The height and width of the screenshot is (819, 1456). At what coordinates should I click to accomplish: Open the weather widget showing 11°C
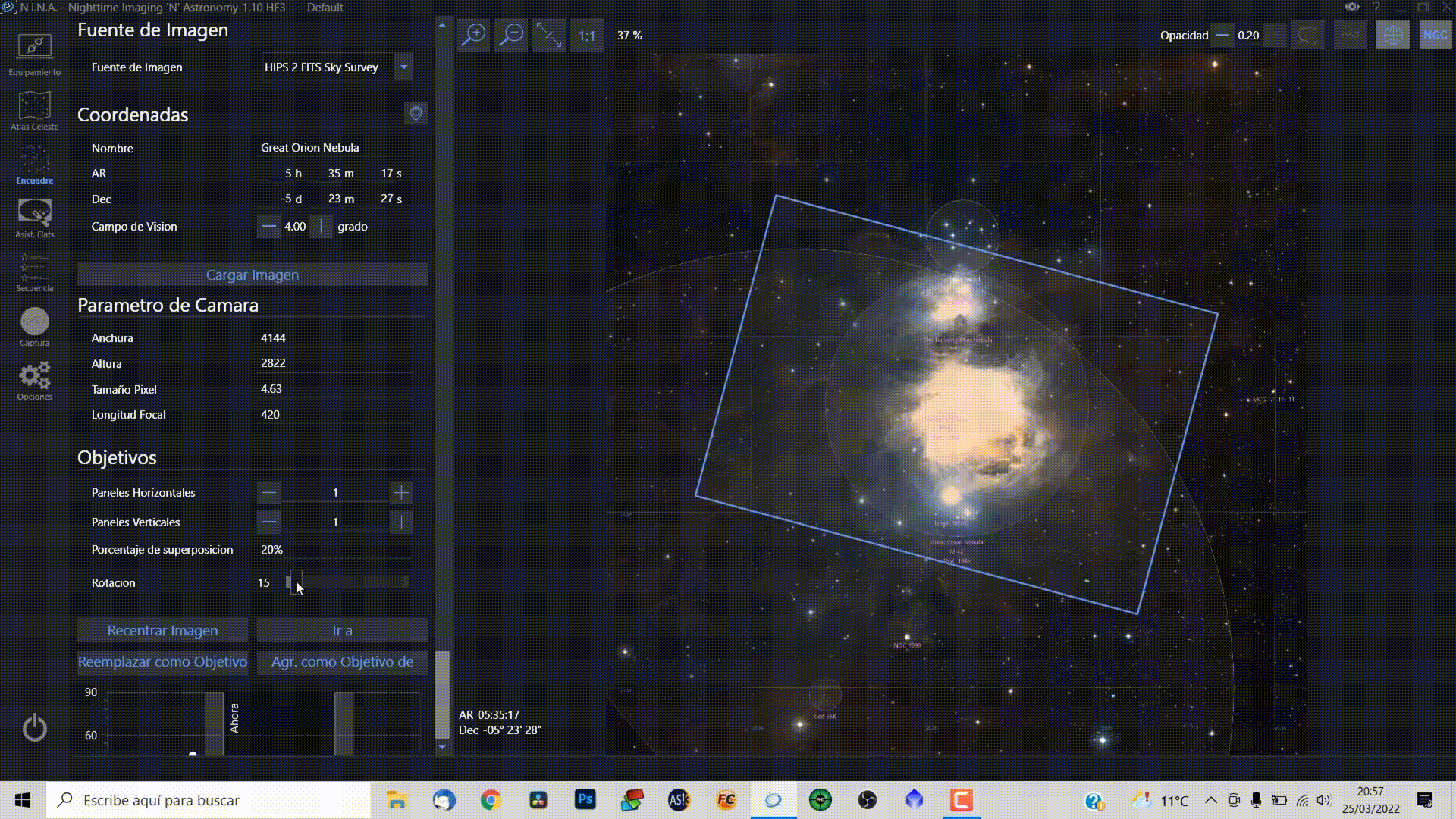pyautogui.click(x=1160, y=801)
